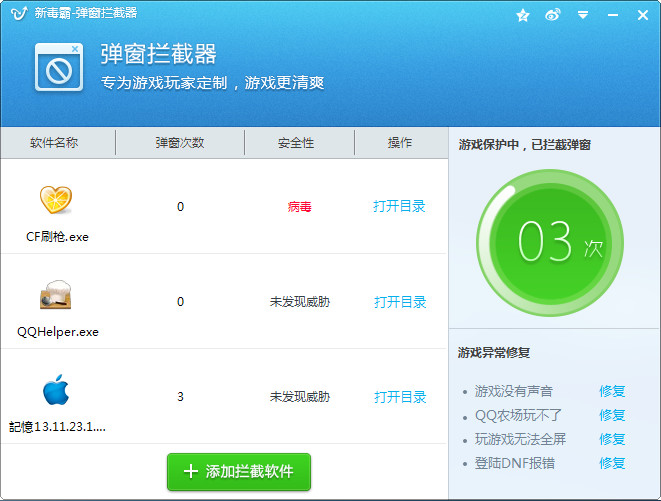Click popup count 0 for CF刷枪.exe
This screenshot has height=501, width=661.
pyautogui.click(x=180, y=207)
